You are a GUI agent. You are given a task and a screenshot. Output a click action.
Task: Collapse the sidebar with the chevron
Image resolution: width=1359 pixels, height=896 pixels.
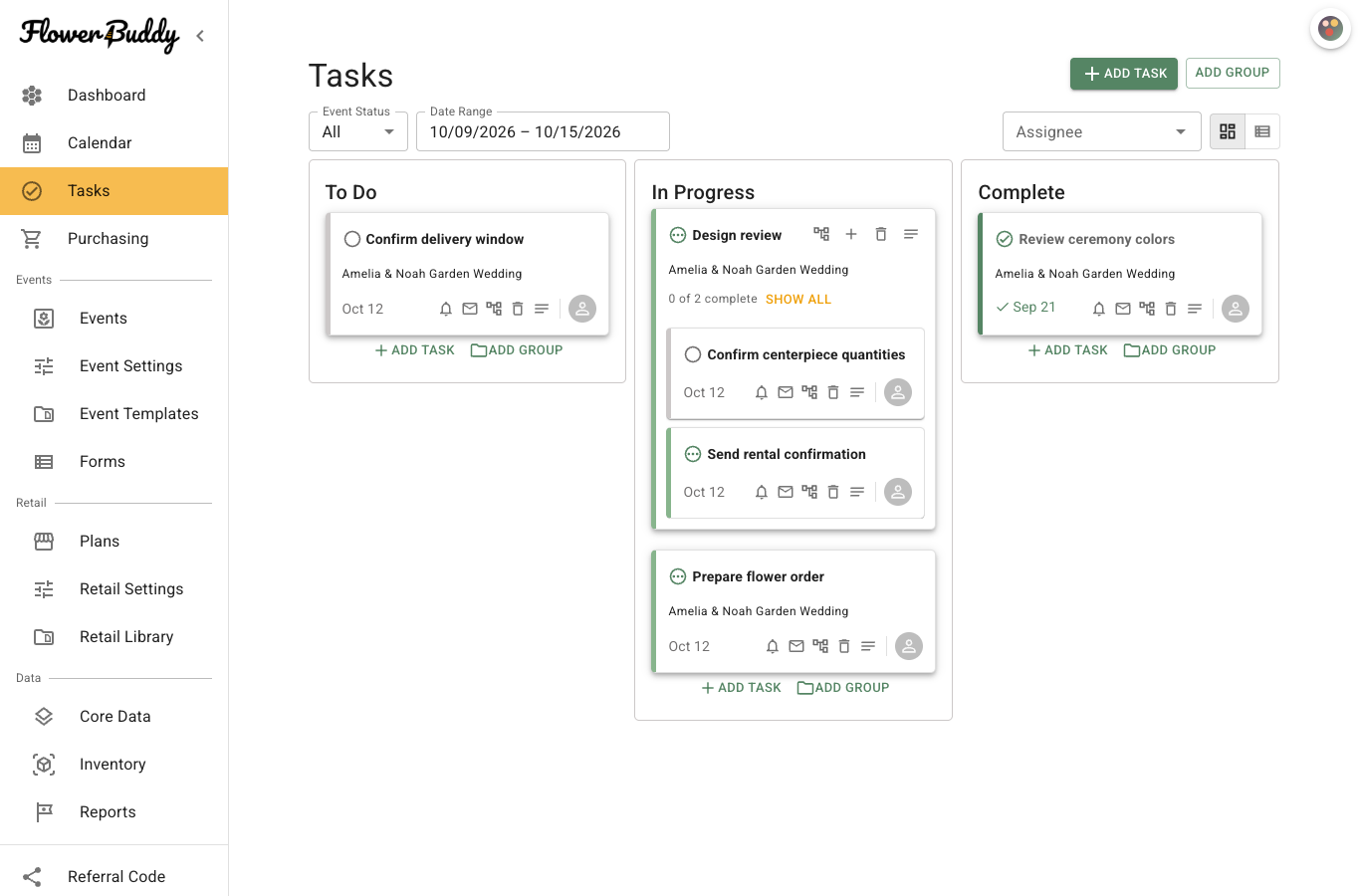coord(200,36)
